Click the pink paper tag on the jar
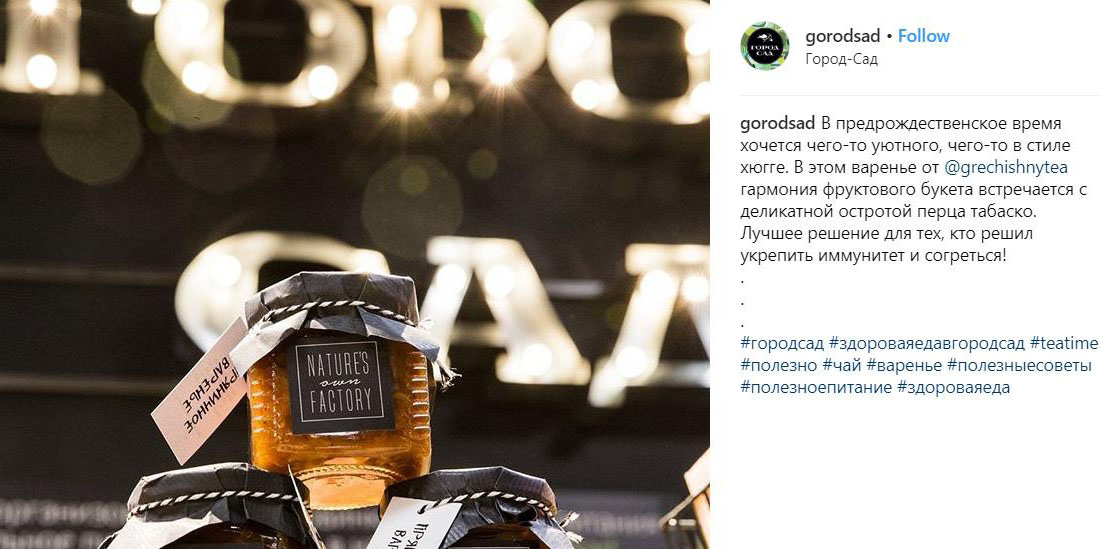This screenshot has width=1106, height=549. click(200, 390)
